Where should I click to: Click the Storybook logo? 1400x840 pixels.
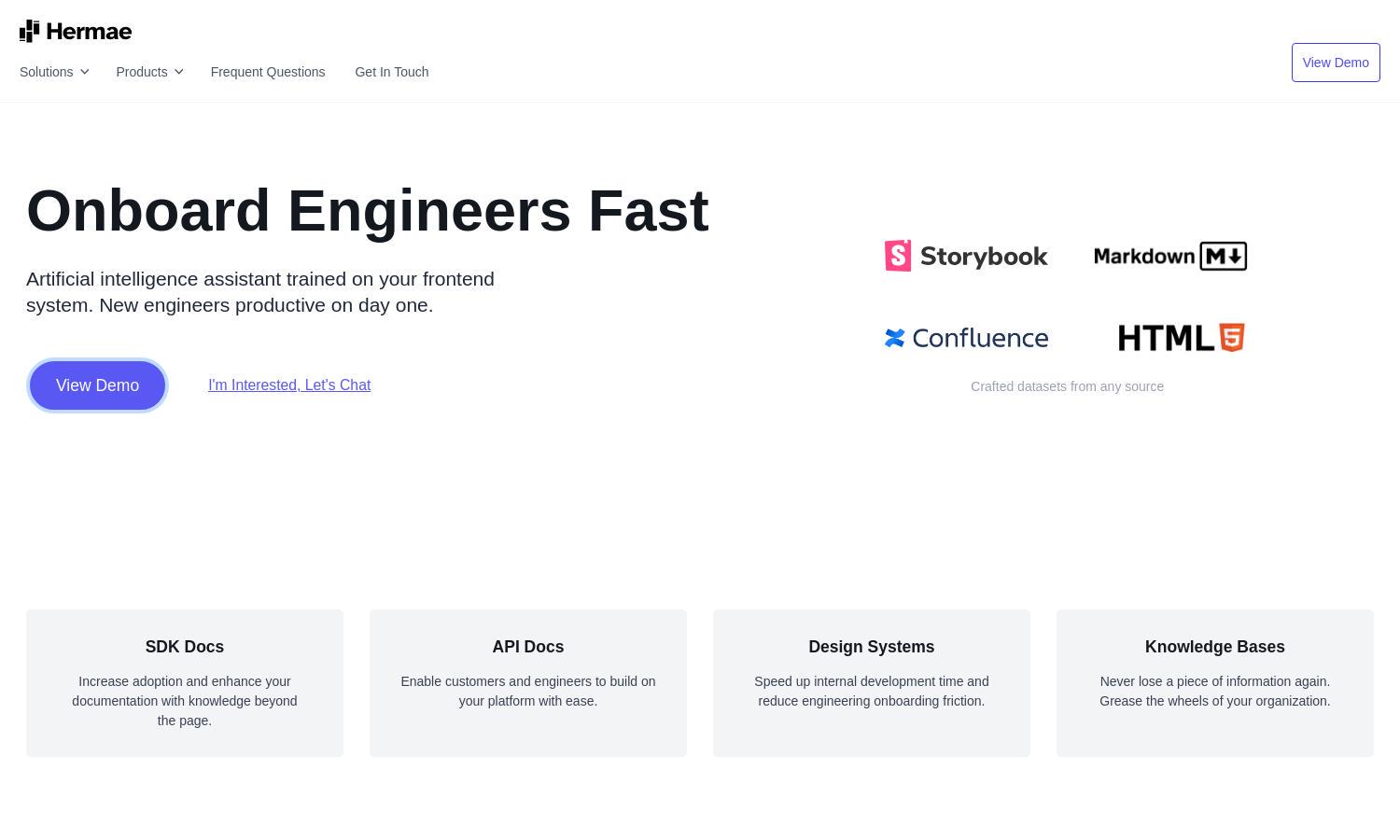[x=966, y=256]
